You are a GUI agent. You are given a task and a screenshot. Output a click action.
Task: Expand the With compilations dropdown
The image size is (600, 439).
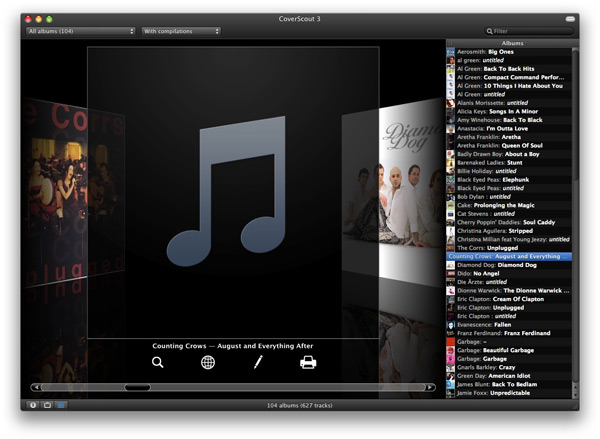click(x=181, y=31)
